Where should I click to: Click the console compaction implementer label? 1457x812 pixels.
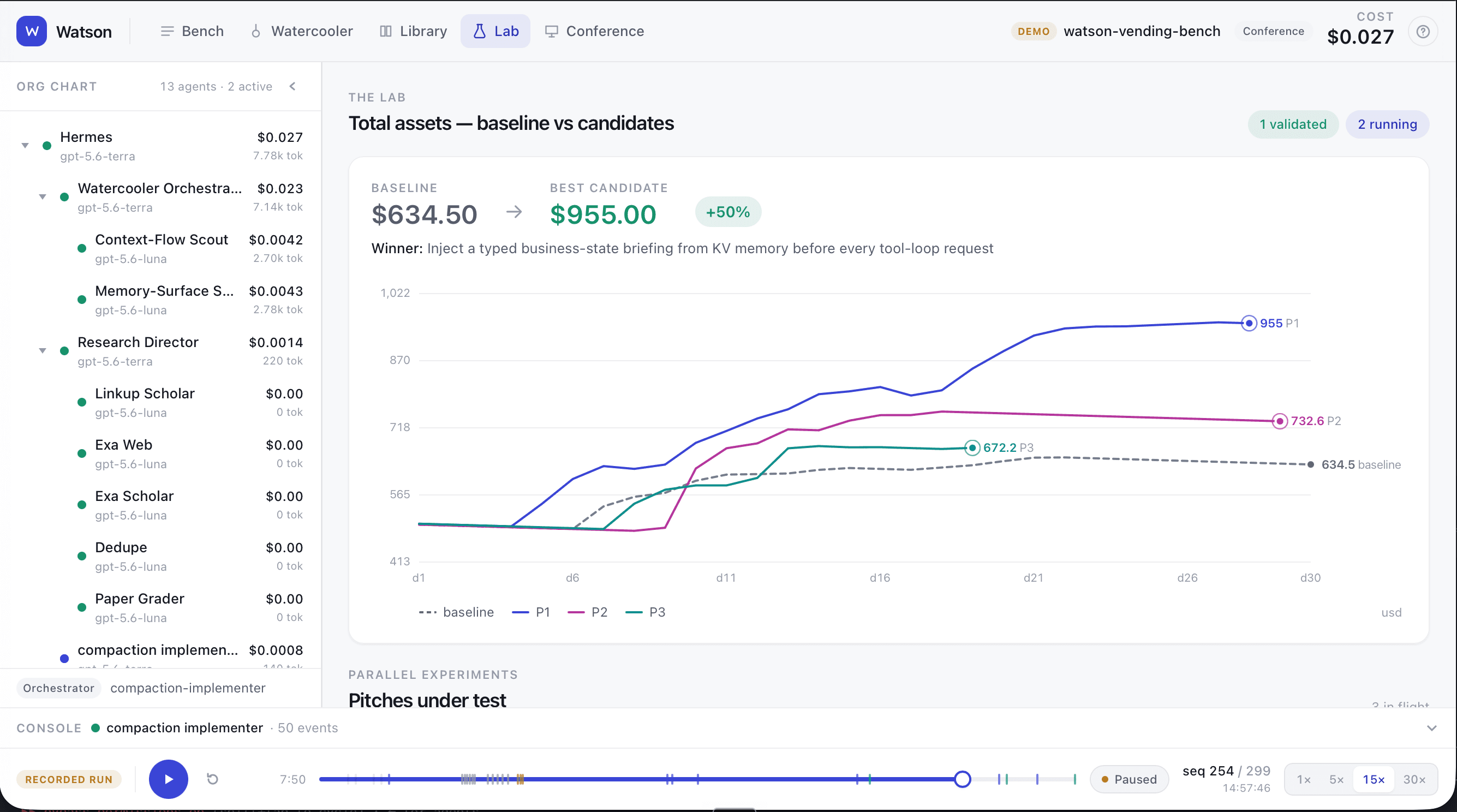coord(184,728)
